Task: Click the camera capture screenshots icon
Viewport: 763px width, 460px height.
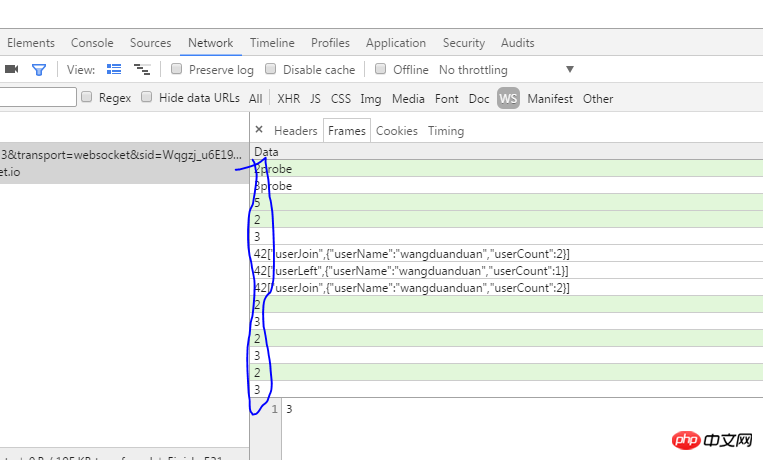Action: click(12, 70)
